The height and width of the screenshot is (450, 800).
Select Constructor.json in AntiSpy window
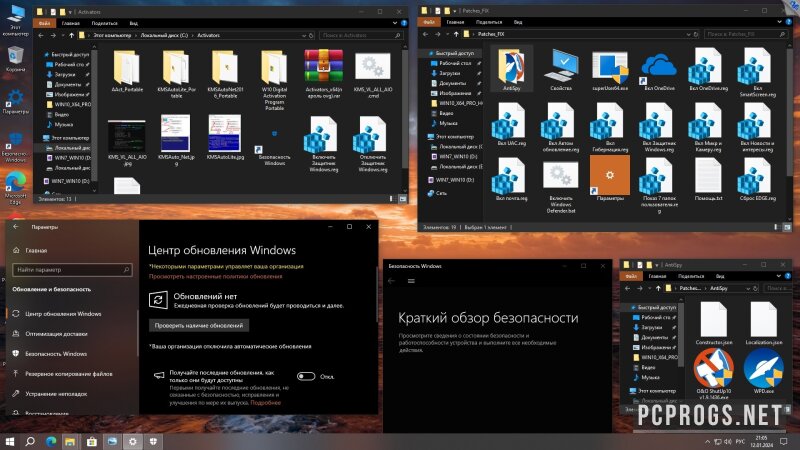pyautogui.click(x=713, y=323)
